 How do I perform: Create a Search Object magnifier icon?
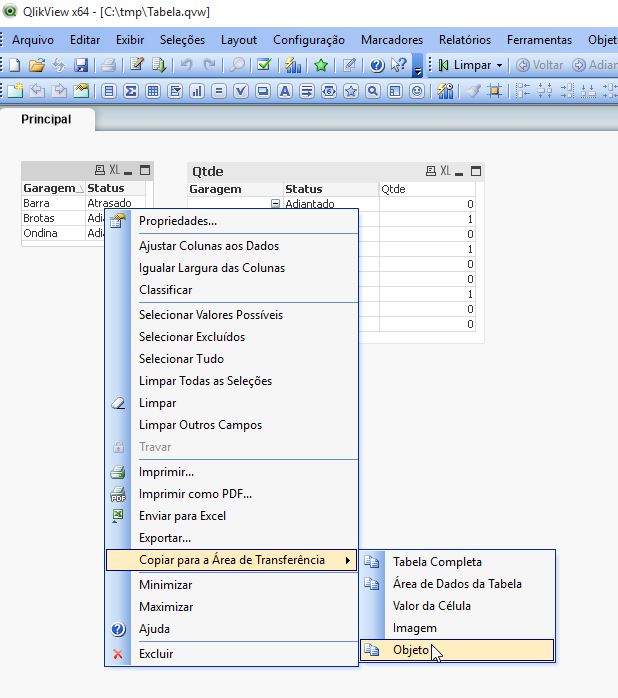(x=373, y=91)
